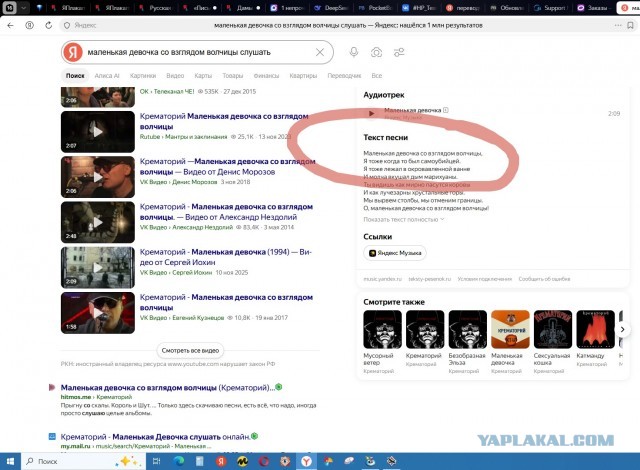
Task: Select the Поиск tab
Action: pos(75,76)
